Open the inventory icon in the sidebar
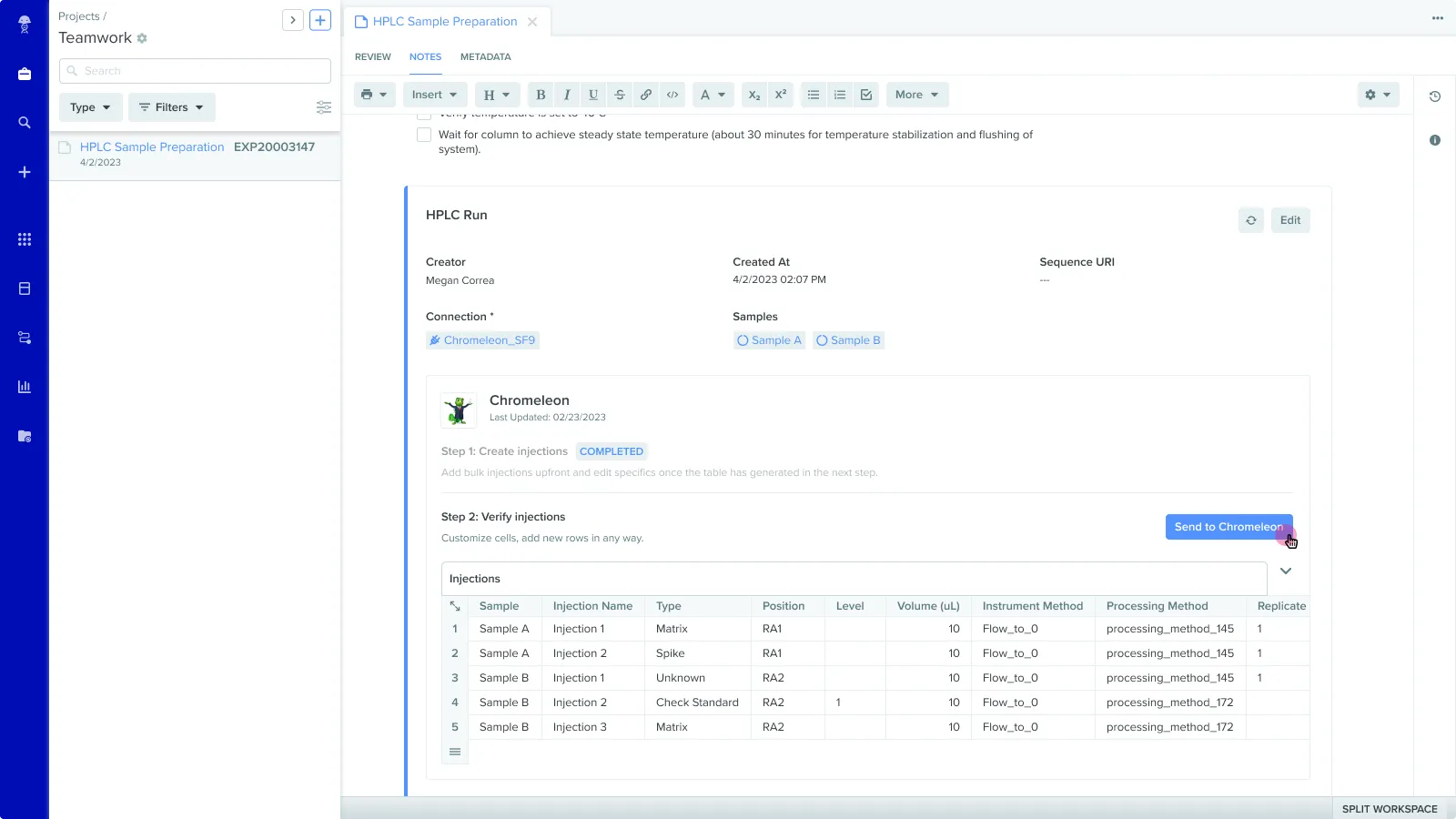Image resolution: width=1456 pixels, height=819 pixels. [x=25, y=288]
